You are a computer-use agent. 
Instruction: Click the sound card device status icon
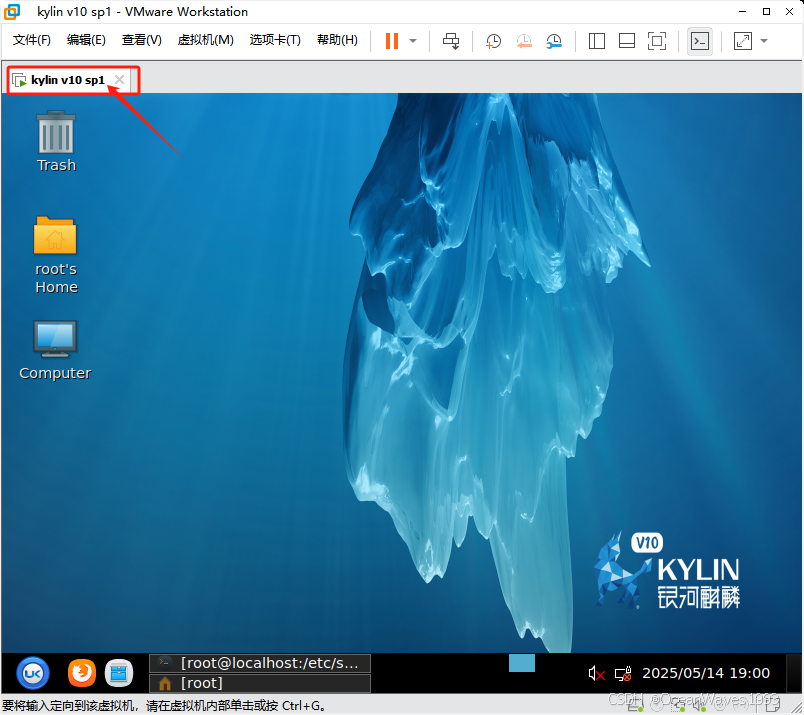pyautogui.click(x=699, y=706)
